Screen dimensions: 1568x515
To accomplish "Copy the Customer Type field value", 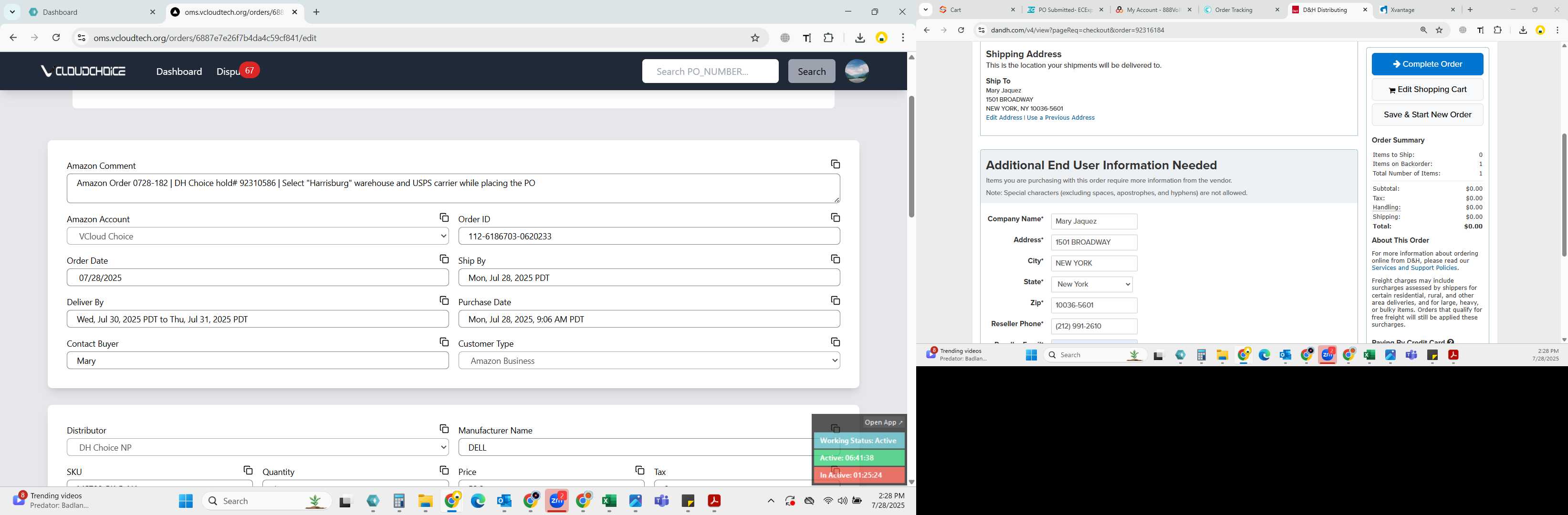I will coord(835,342).
